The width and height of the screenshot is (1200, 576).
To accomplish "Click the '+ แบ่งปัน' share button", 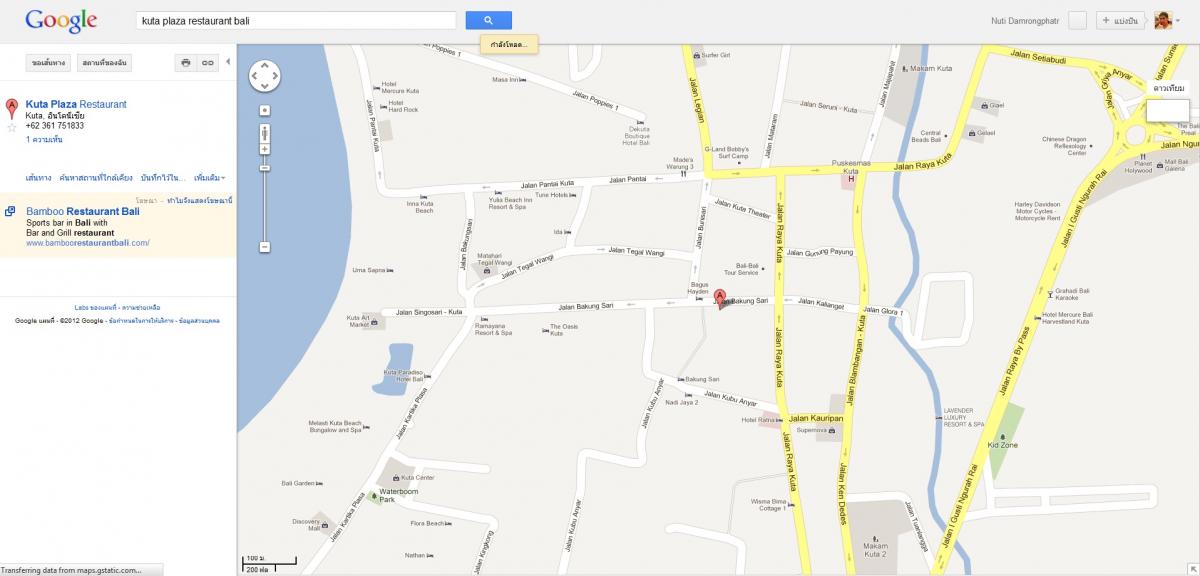I will click(x=1121, y=20).
